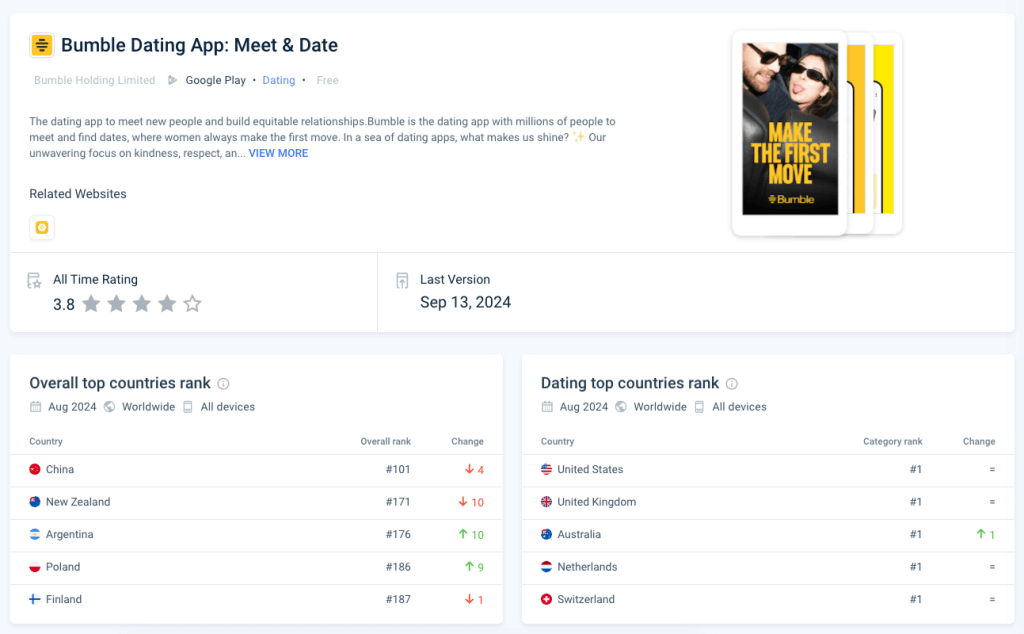Open the Free pricing filter
Image resolution: width=1024 pixels, height=634 pixels.
(x=327, y=80)
